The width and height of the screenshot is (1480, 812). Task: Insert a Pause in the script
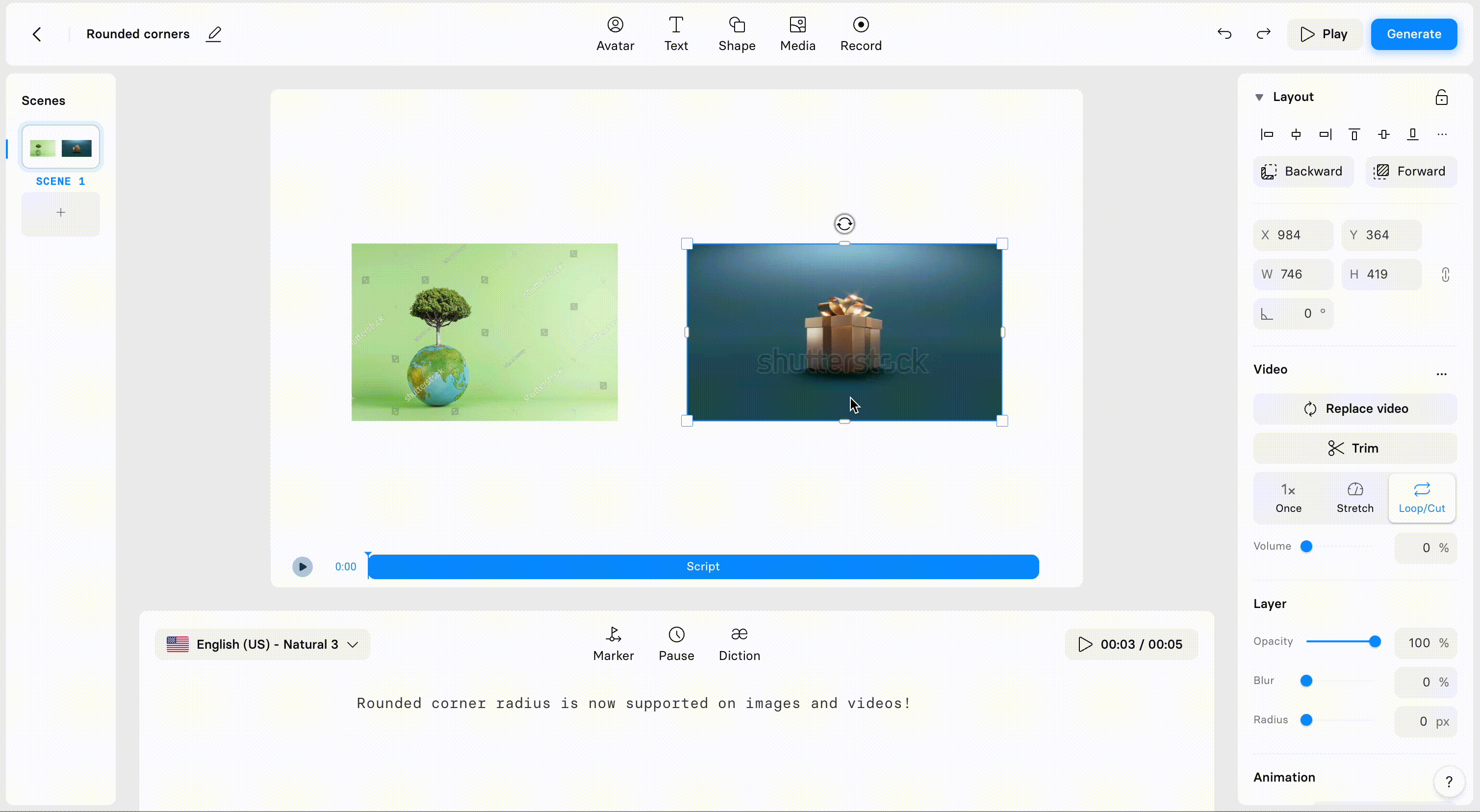(x=676, y=644)
